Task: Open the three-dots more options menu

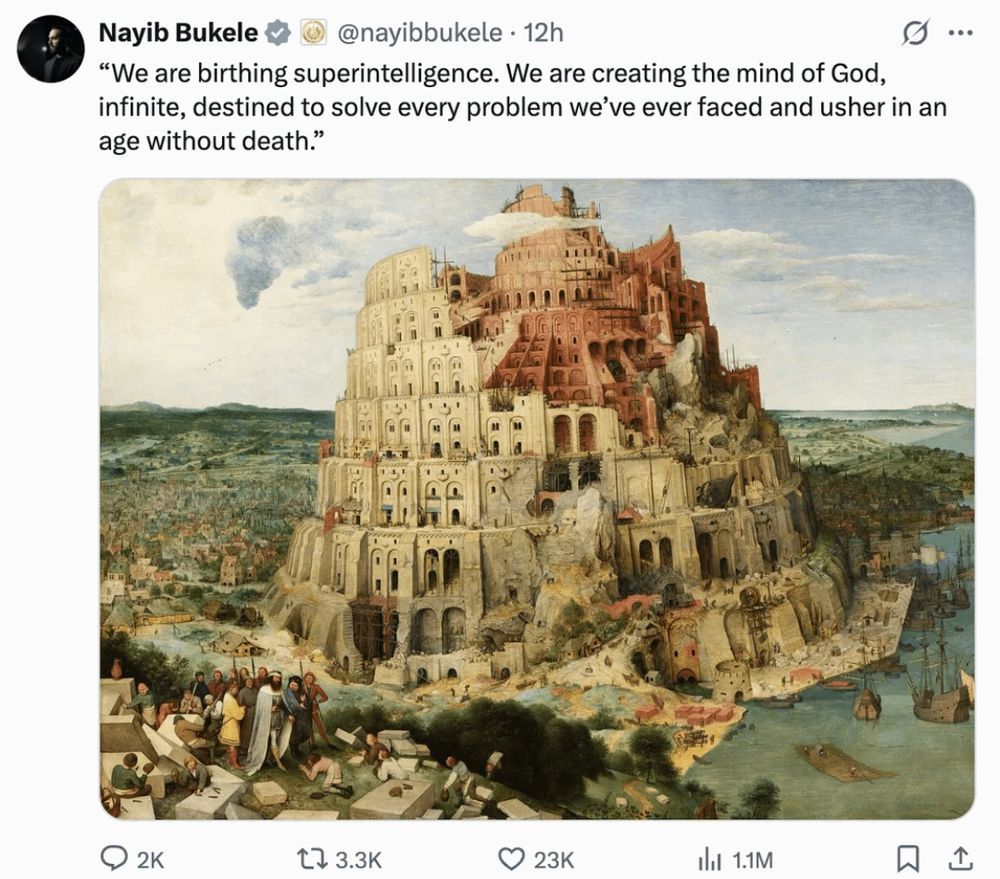Action: point(961,33)
